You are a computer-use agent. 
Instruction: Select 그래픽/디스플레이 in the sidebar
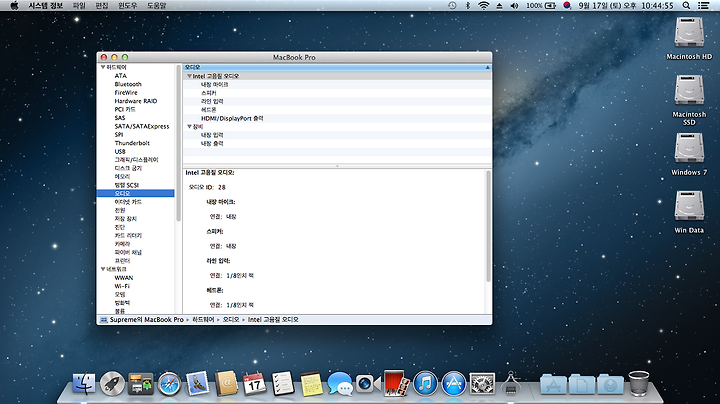click(x=136, y=160)
